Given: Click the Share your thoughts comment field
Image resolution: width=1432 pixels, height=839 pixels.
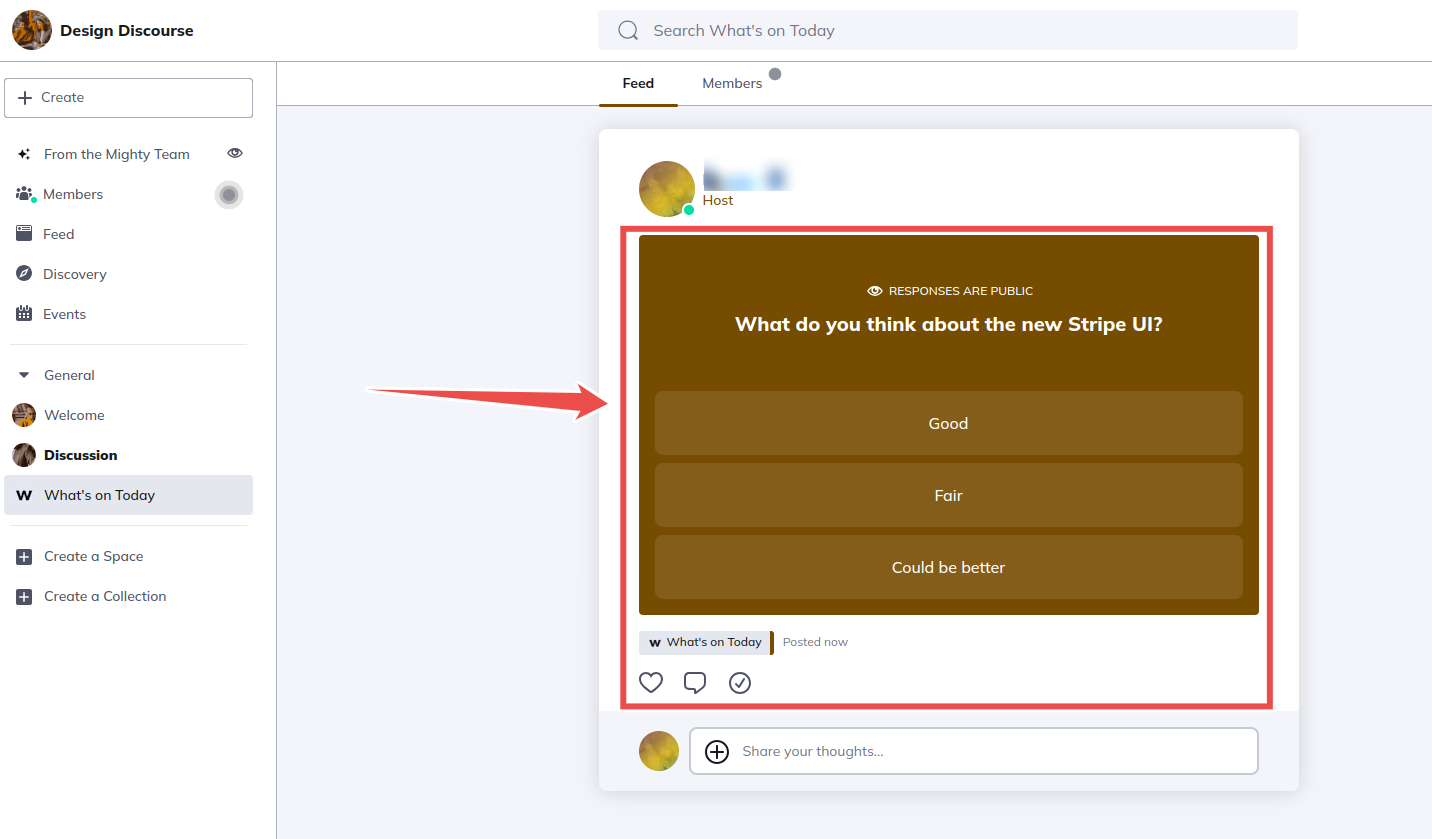Looking at the screenshot, I should 973,751.
